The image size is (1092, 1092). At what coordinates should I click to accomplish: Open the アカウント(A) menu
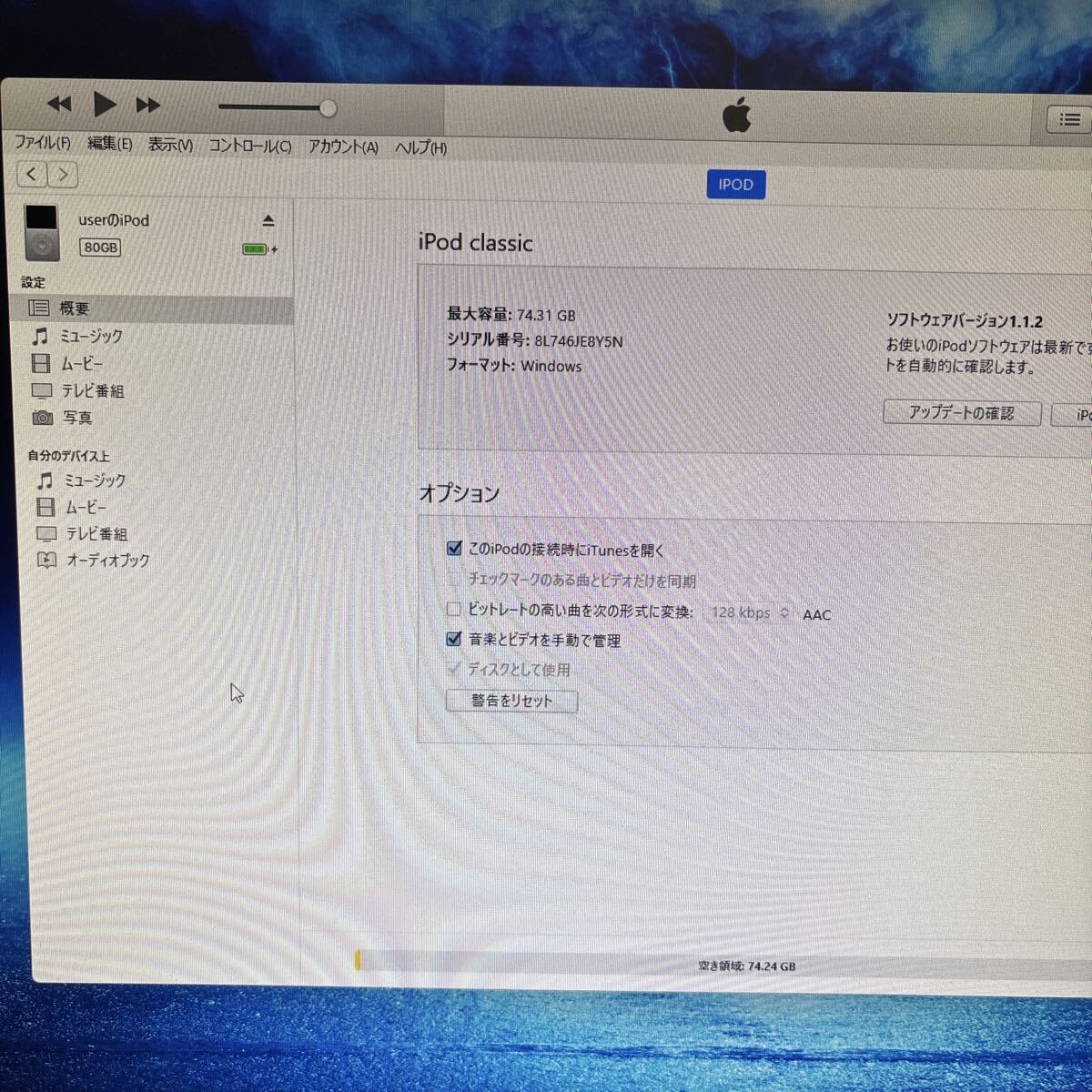[x=343, y=147]
